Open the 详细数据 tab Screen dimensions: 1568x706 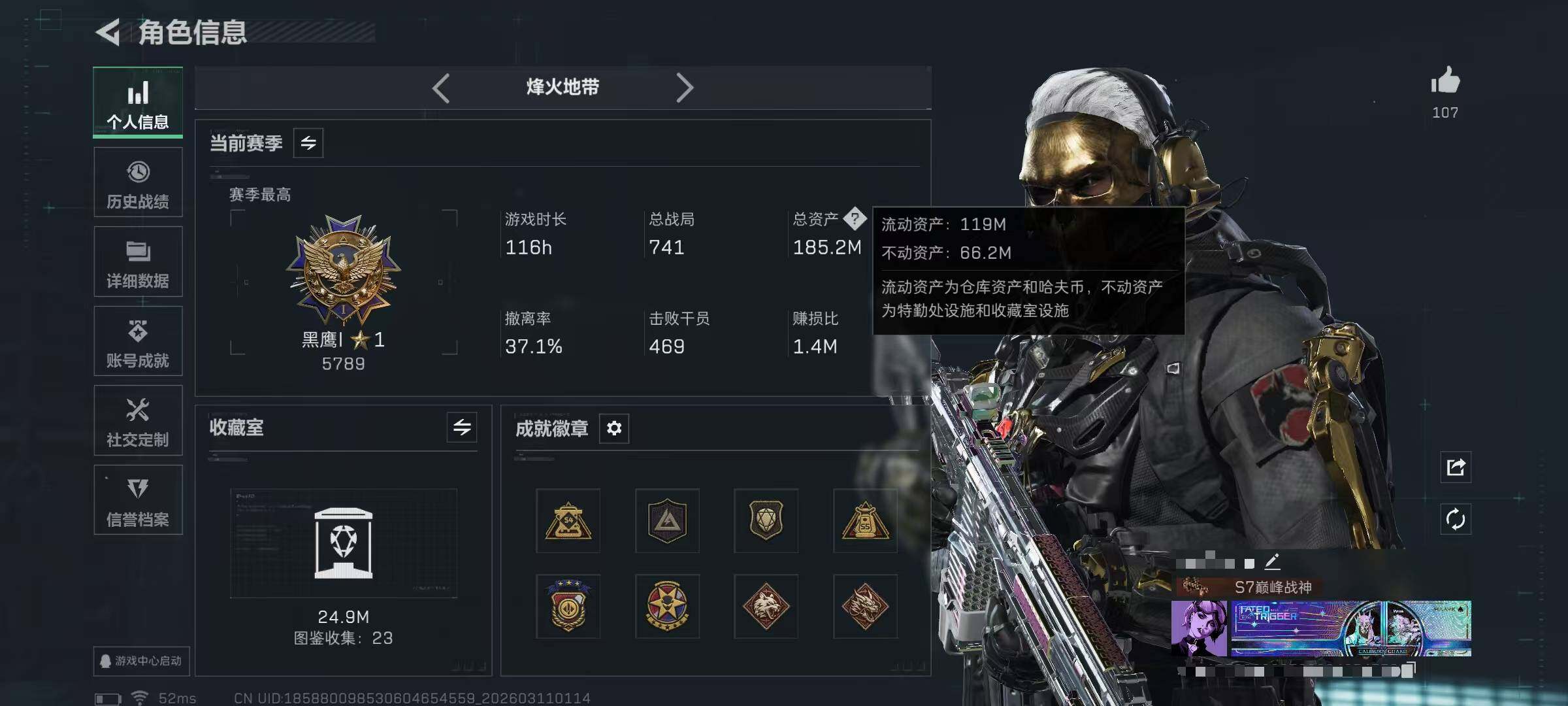point(138,261)
